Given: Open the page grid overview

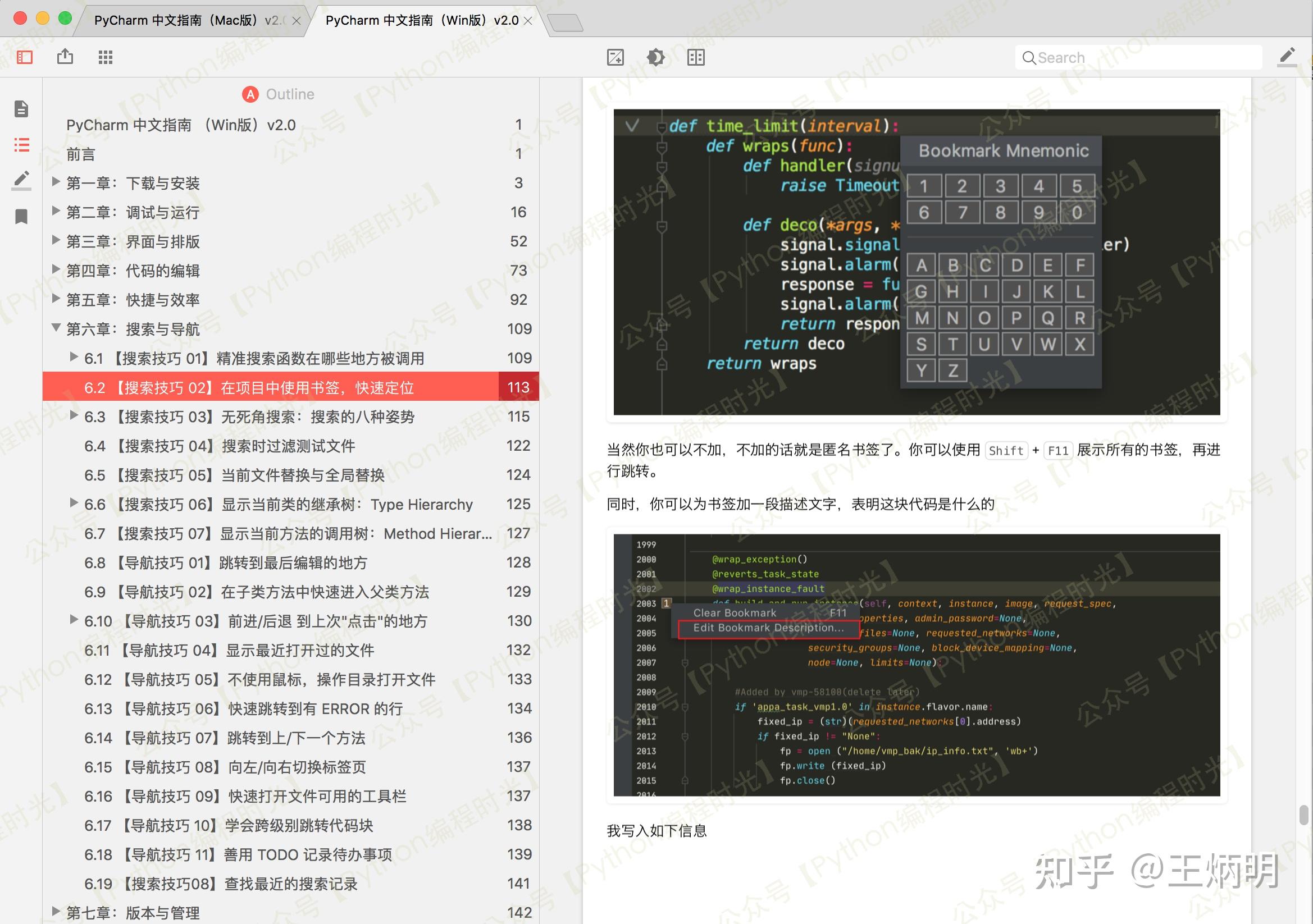Looking at the screenshot, I should (105, 57).
